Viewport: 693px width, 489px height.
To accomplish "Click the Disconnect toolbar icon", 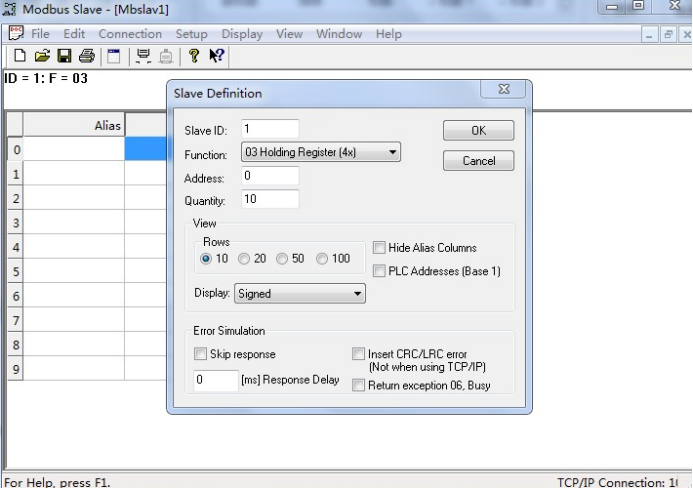I will pos(166,57).
